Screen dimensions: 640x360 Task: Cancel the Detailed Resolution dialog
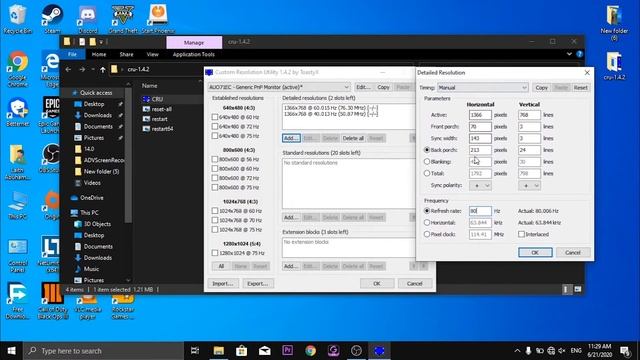pos(573,252)
